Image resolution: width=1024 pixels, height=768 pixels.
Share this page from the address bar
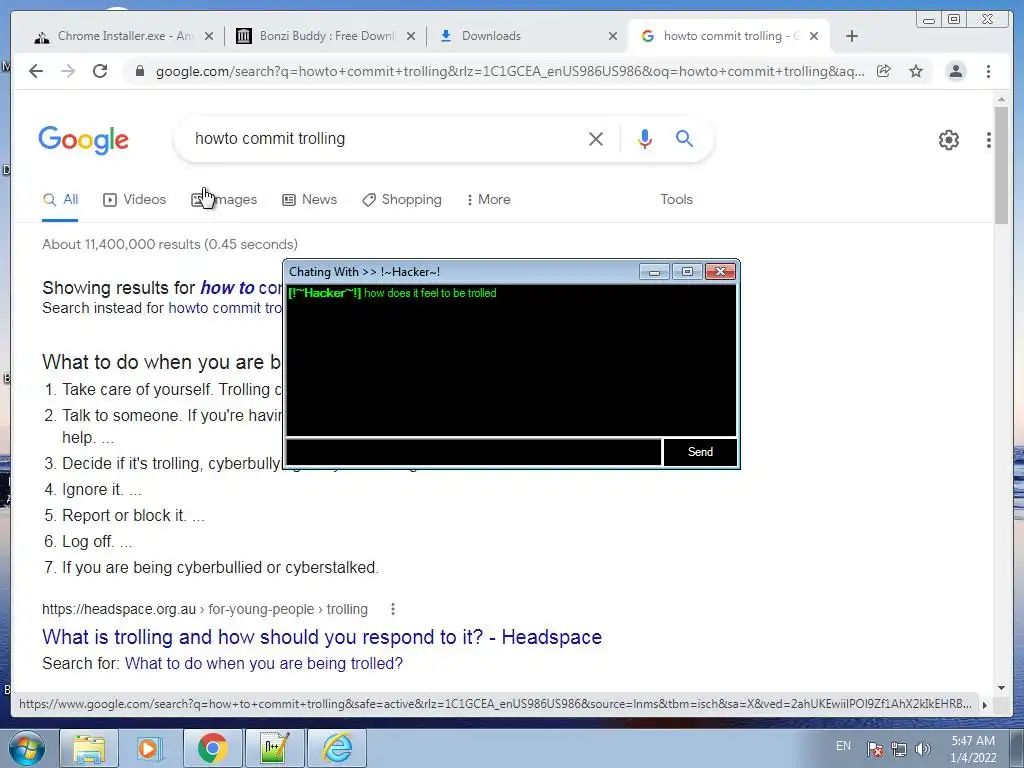point(884,71)
